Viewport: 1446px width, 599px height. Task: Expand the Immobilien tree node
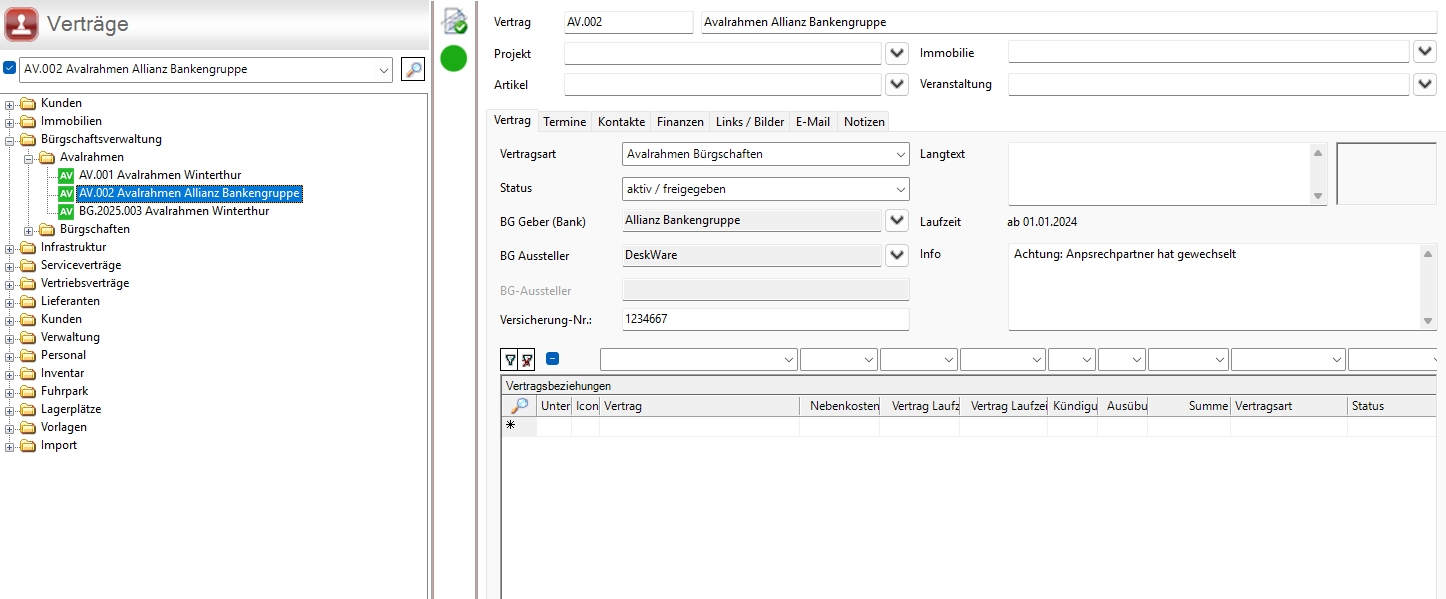[x=10, y=121]
